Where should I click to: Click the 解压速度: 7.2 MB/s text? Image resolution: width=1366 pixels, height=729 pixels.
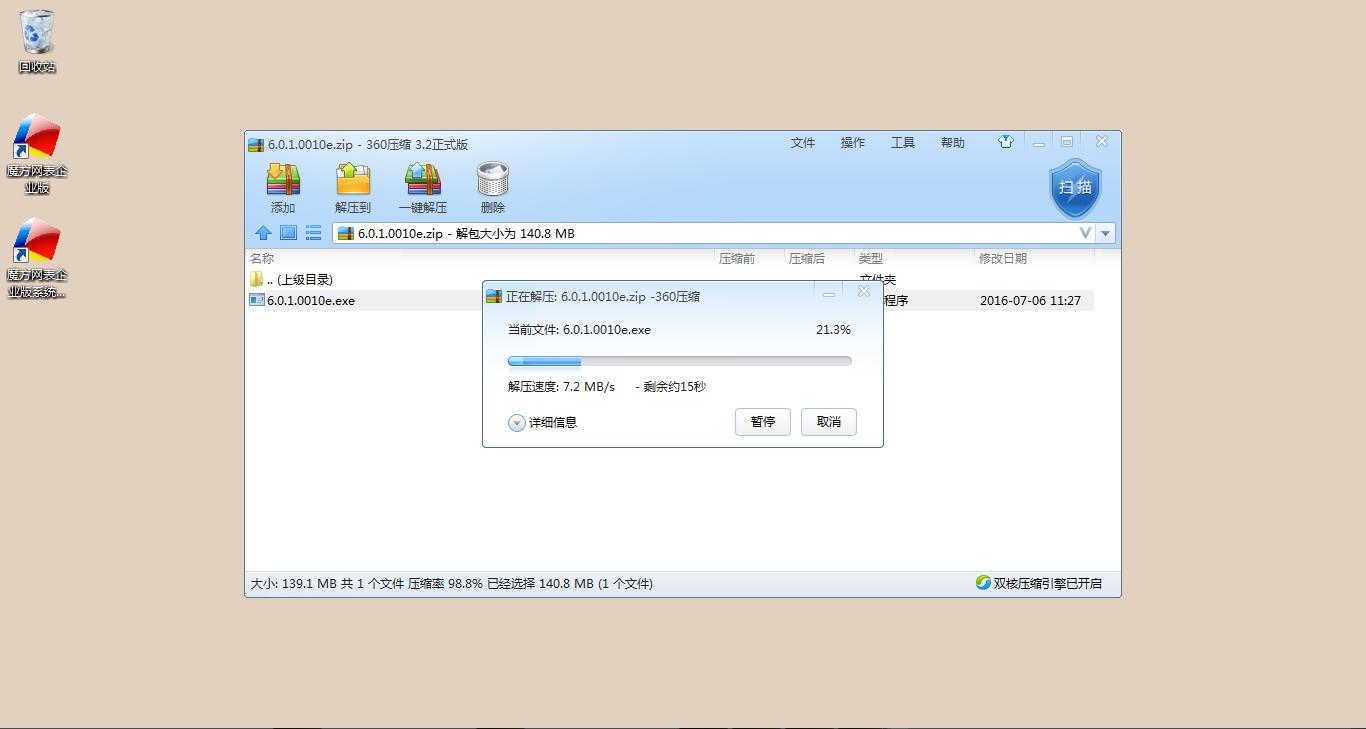pyautogui.click(x=561, y=387)
